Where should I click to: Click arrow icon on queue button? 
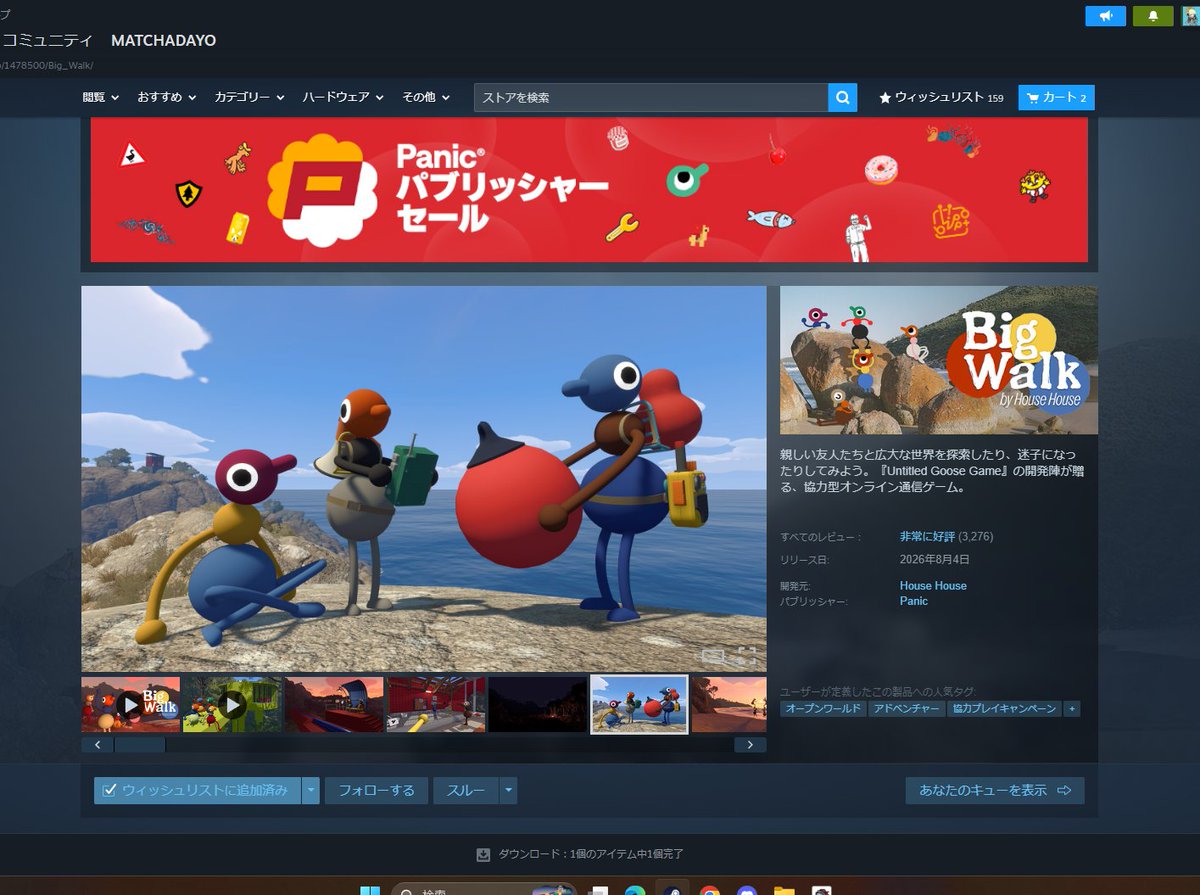[x=1064, y=790]
